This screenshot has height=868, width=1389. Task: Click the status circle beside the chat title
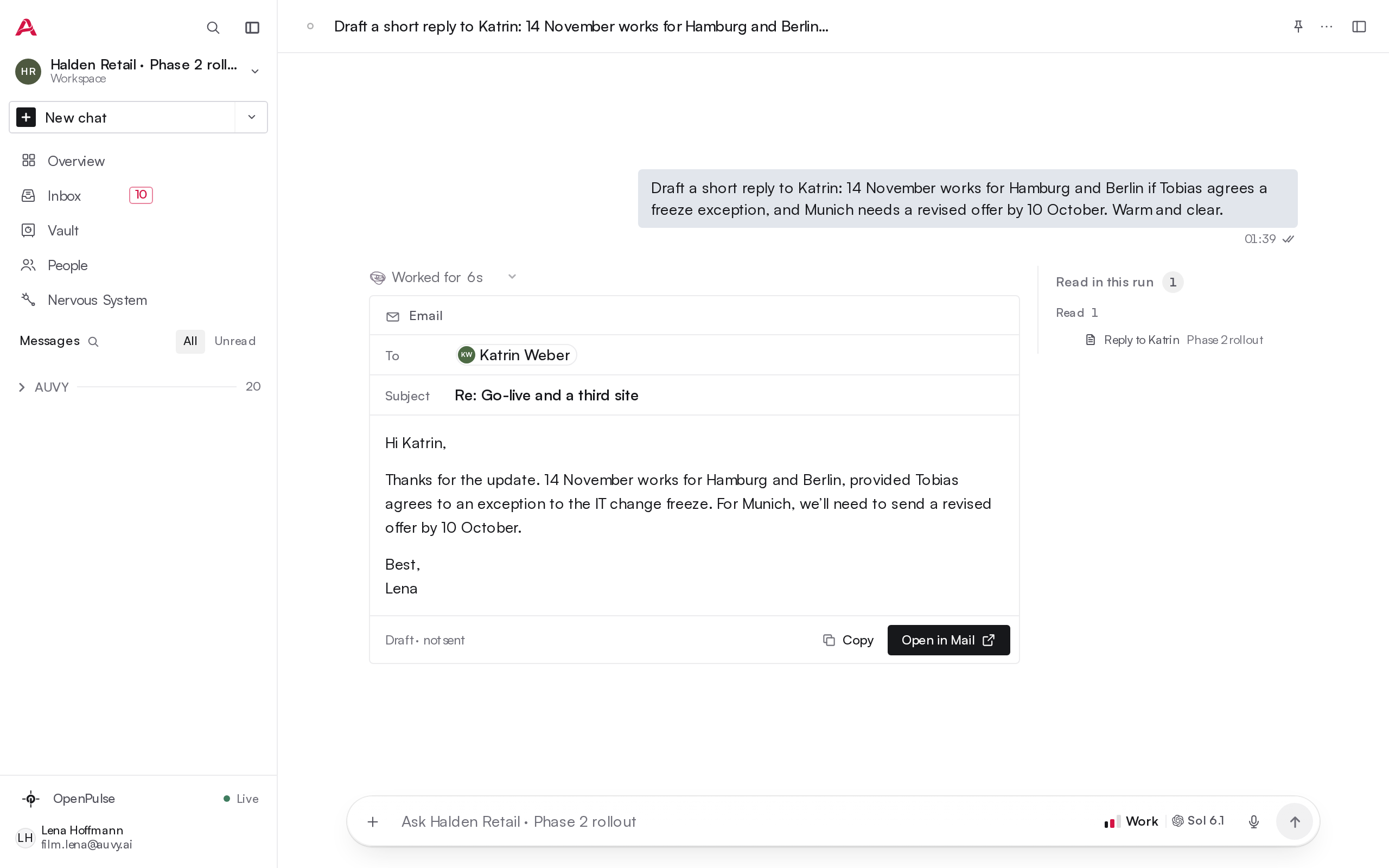310,26
